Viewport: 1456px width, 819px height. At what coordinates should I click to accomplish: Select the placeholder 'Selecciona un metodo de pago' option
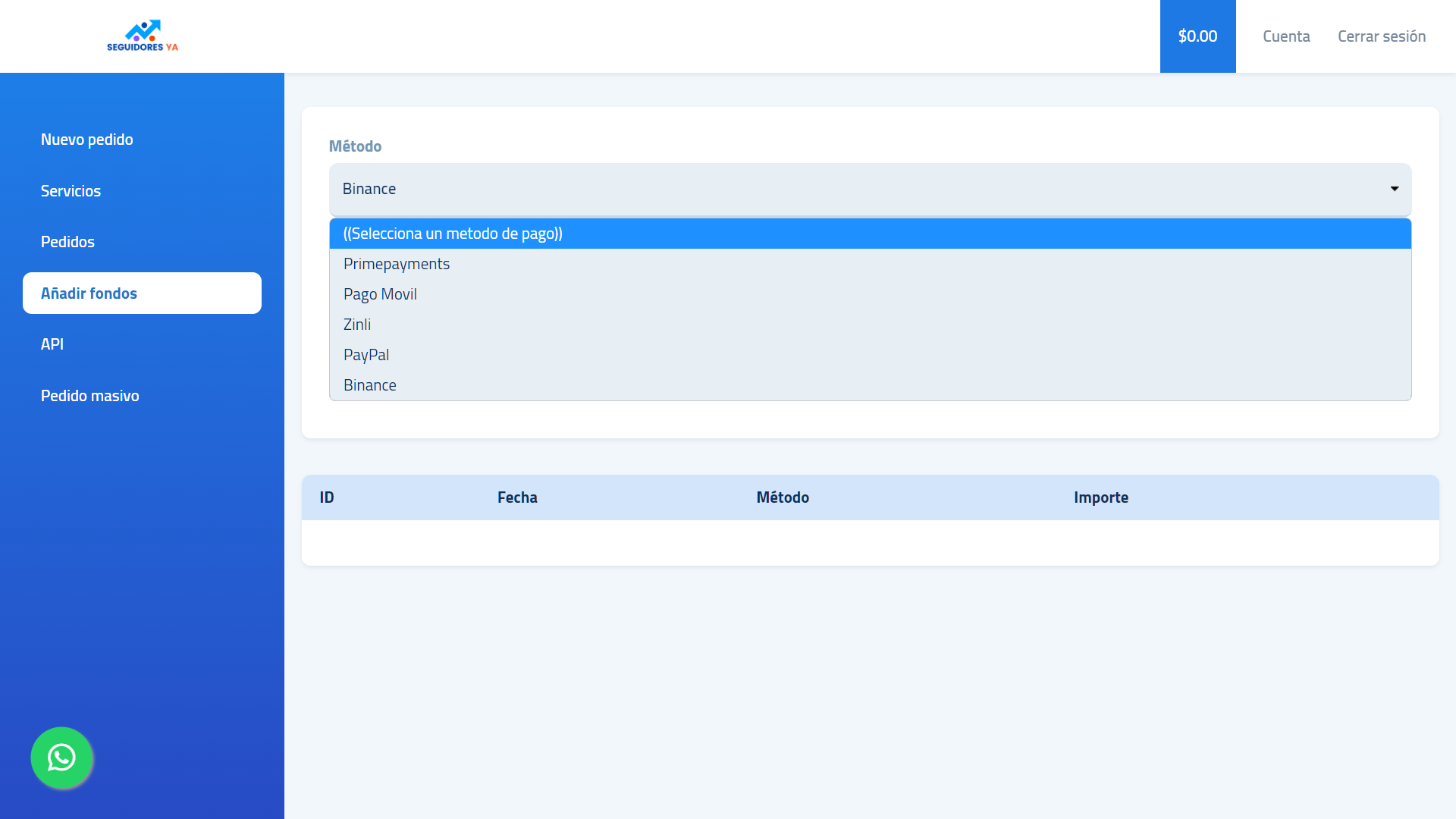pyautogui.click(x=870, y=234)
